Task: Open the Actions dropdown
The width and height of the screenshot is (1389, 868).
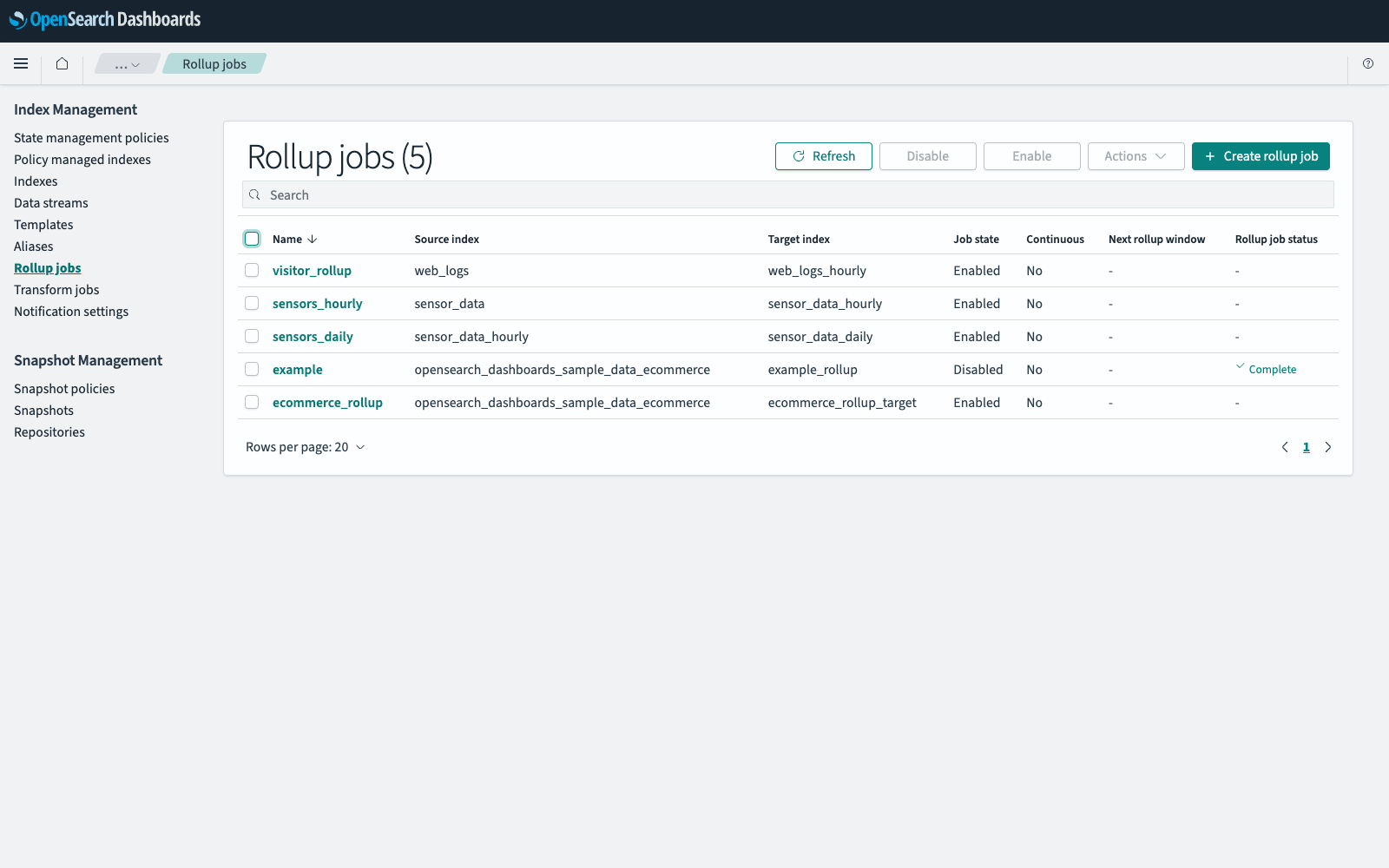Action: point(1136,156)
